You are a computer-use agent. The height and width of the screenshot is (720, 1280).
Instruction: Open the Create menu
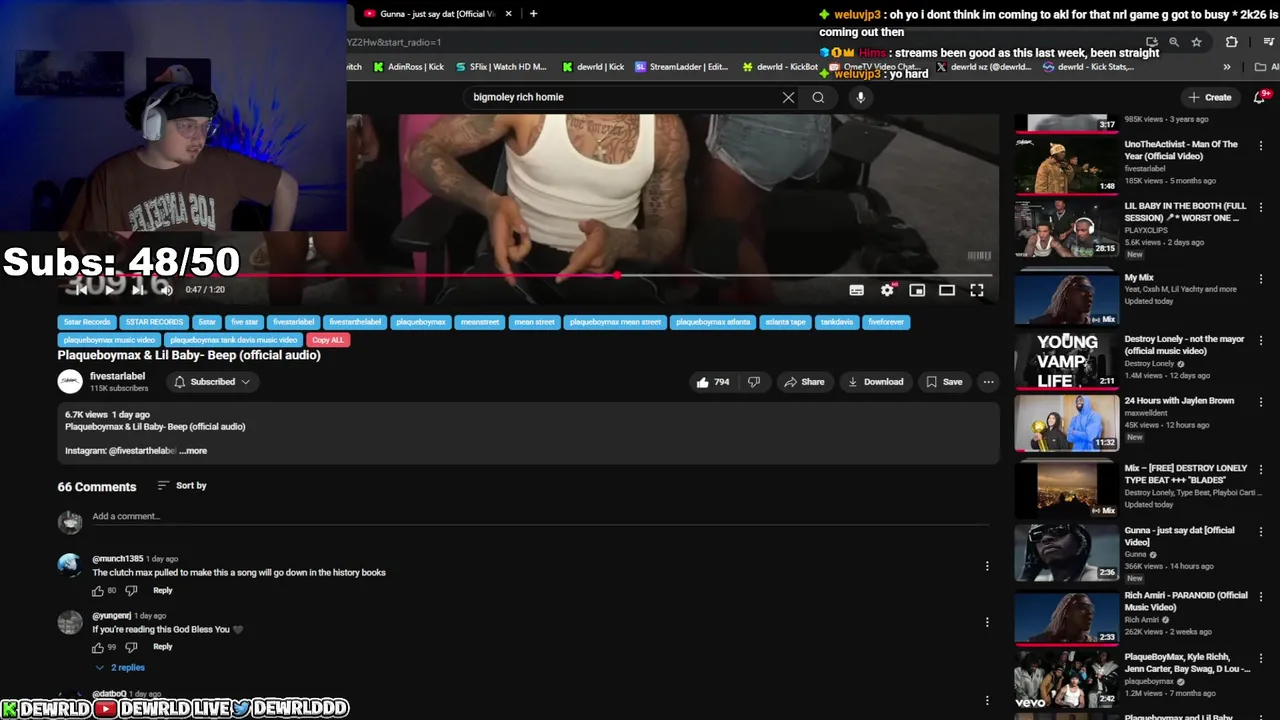pyautogui.click(x=1210, y=97)
